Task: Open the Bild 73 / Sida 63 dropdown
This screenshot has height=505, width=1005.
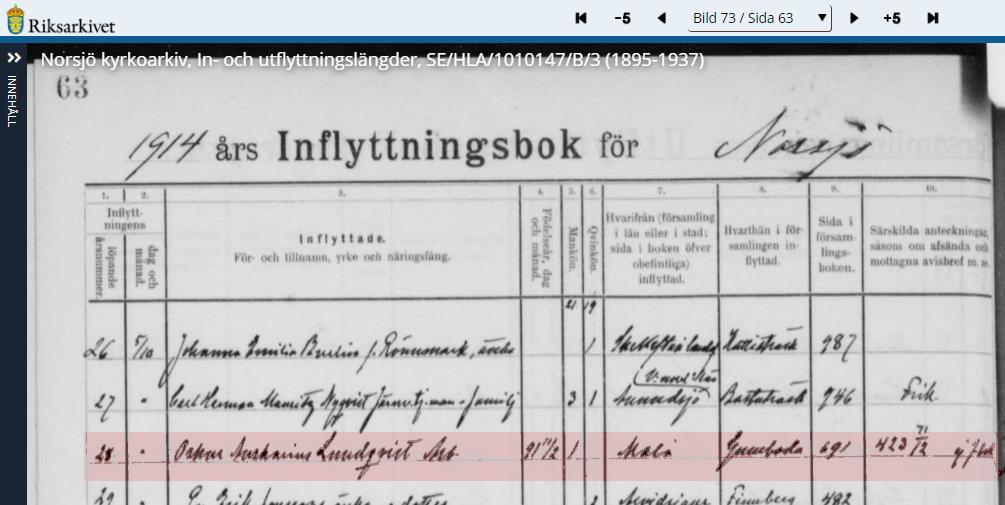Action: click(x=760, y=18)
